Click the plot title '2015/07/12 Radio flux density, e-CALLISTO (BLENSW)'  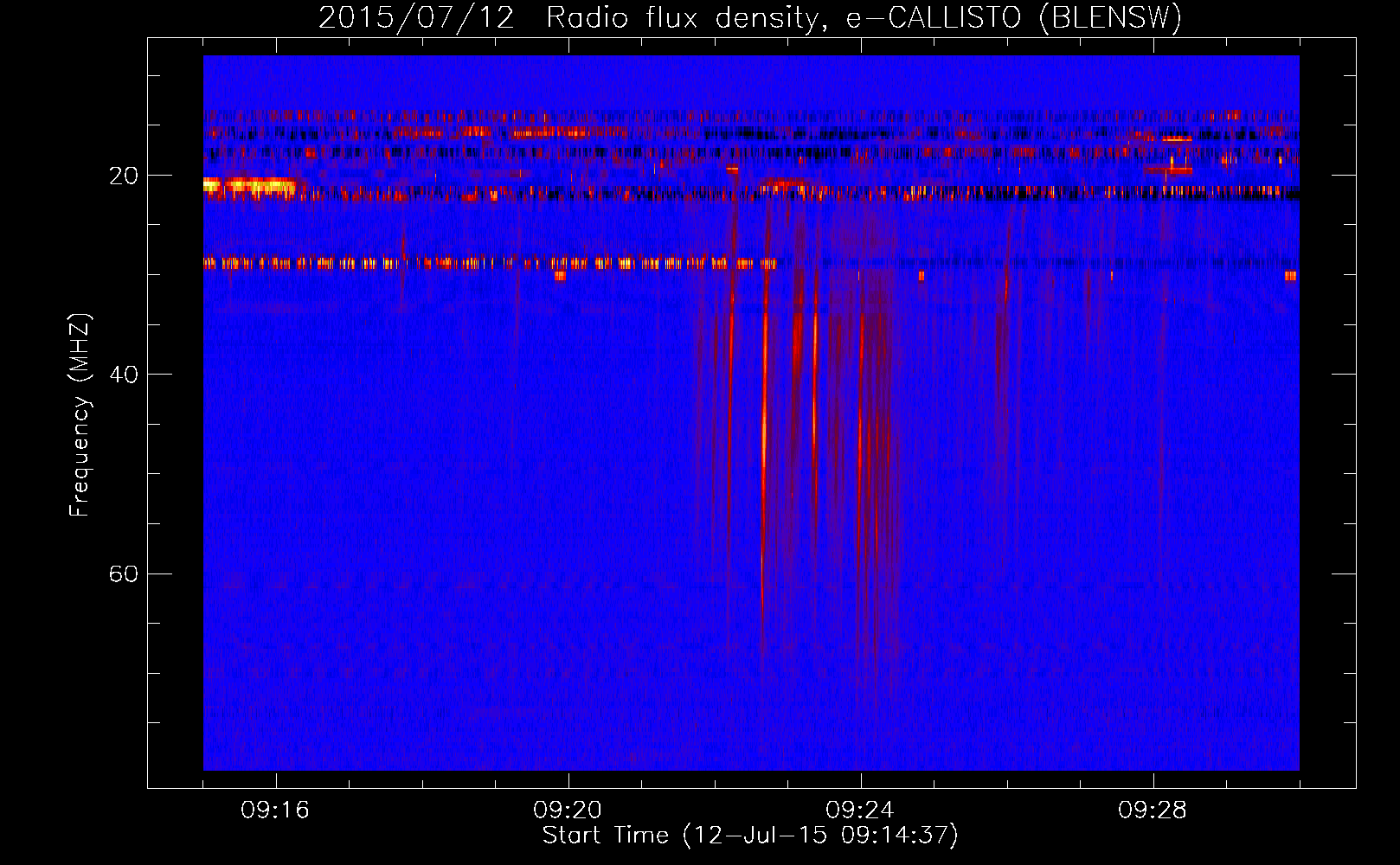[x=750, y=17]
